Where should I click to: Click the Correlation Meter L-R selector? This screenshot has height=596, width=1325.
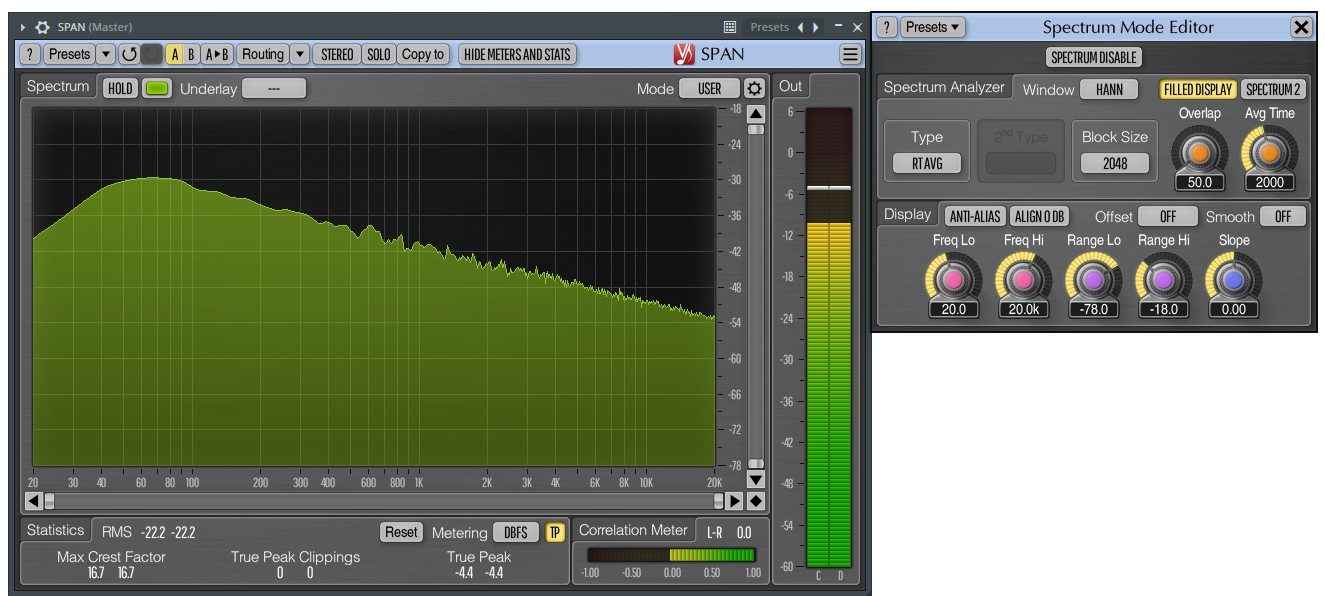point(716,532)
